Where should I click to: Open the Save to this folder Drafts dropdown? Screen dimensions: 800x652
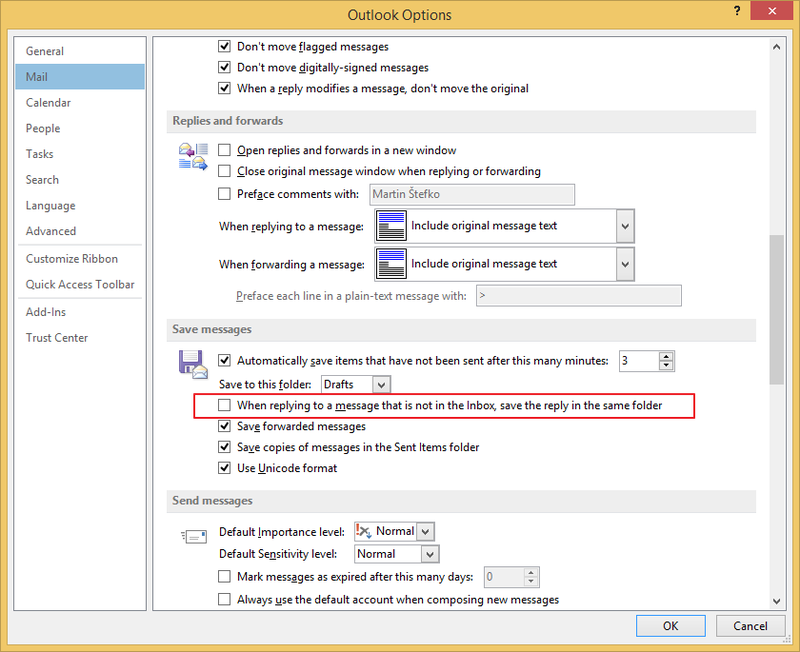(x=381, y=385)
